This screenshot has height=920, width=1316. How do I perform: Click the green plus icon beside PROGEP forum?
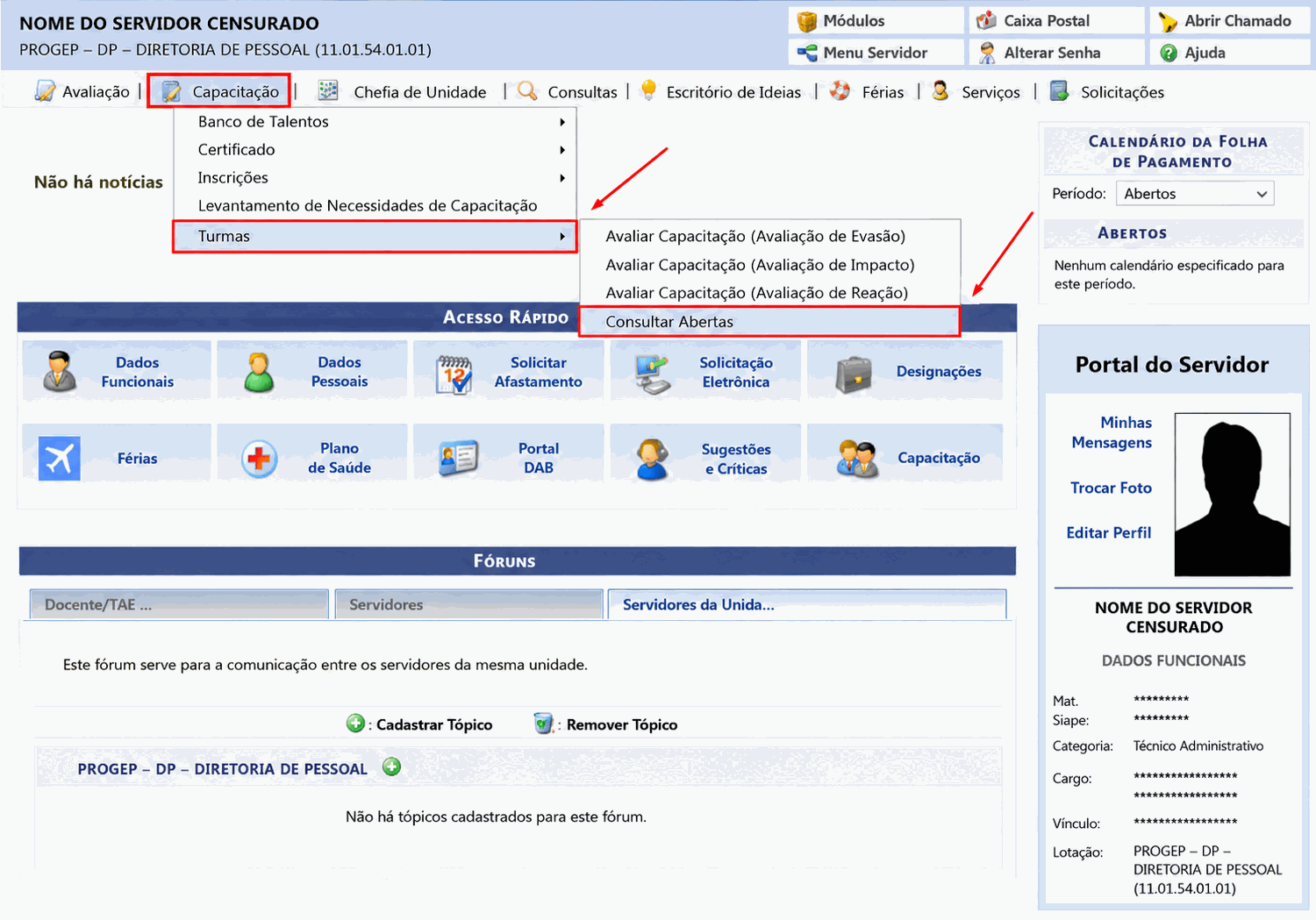point(392,767)
